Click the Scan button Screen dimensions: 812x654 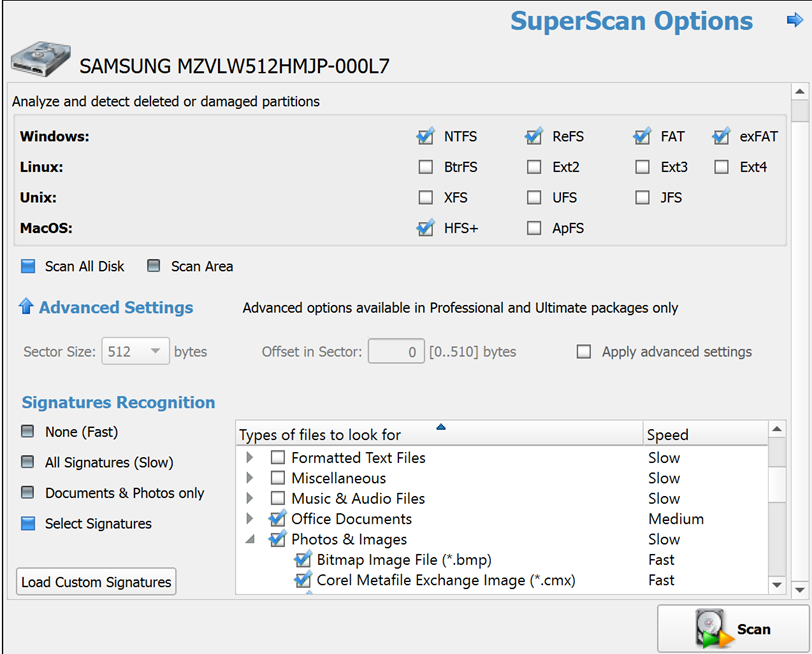click(x=733, y=629)
